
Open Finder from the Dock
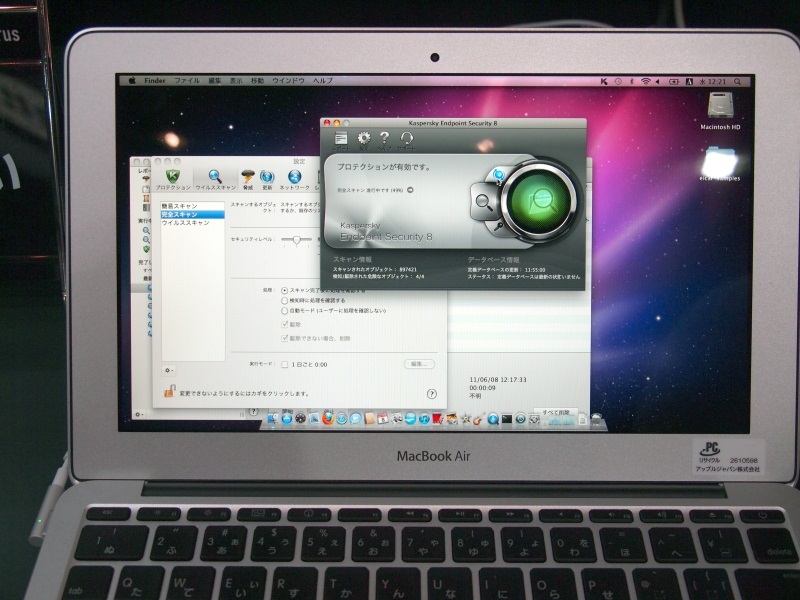click(x=272, y=419)
